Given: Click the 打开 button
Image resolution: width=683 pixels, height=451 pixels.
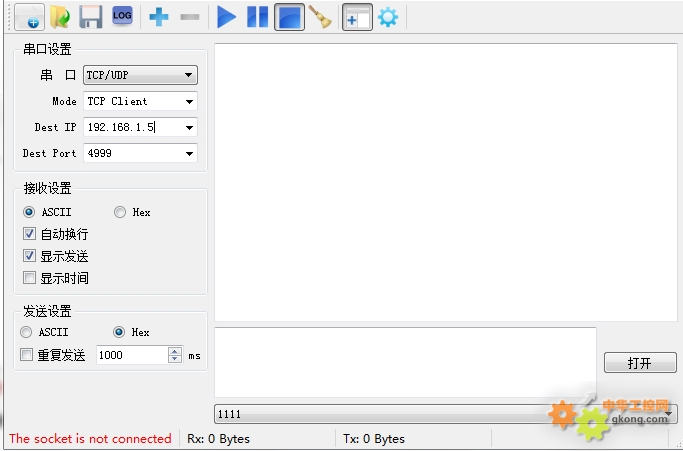Looking at the screenshot, I should point(640,363).
